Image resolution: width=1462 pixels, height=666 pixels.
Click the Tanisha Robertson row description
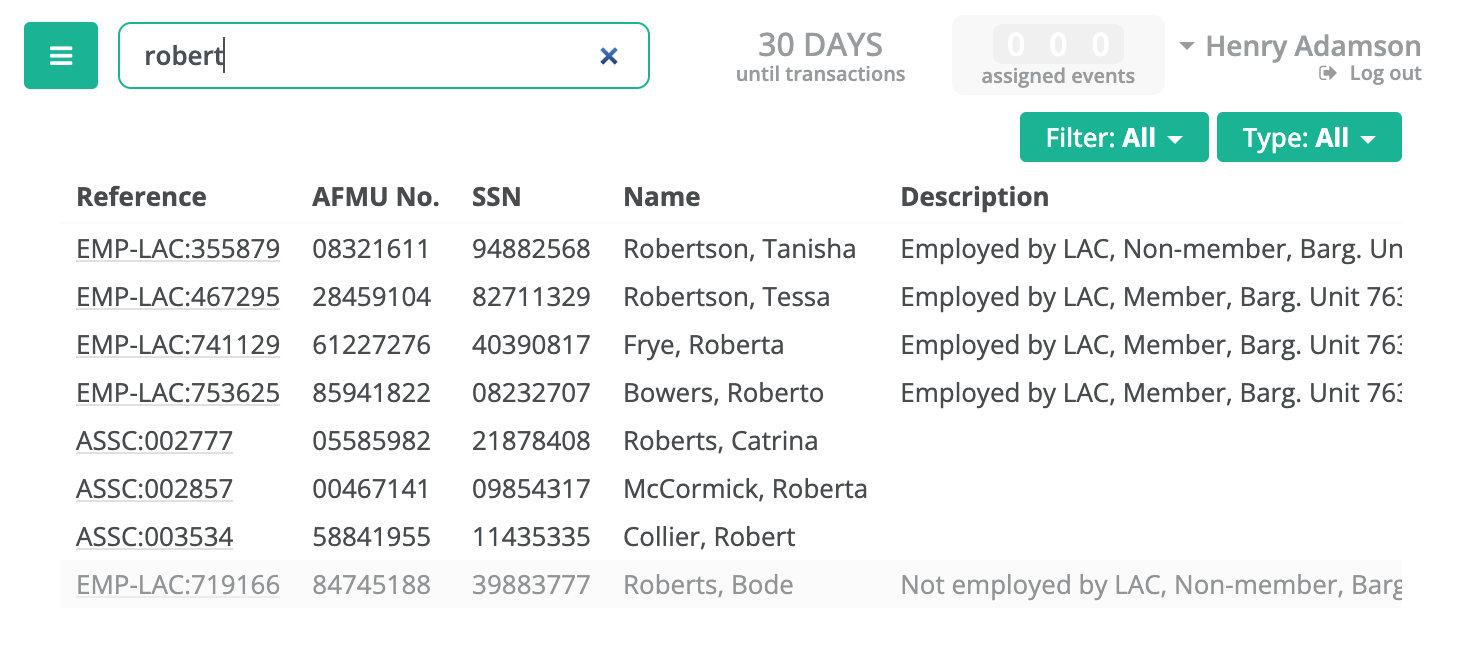point(1151,249)
